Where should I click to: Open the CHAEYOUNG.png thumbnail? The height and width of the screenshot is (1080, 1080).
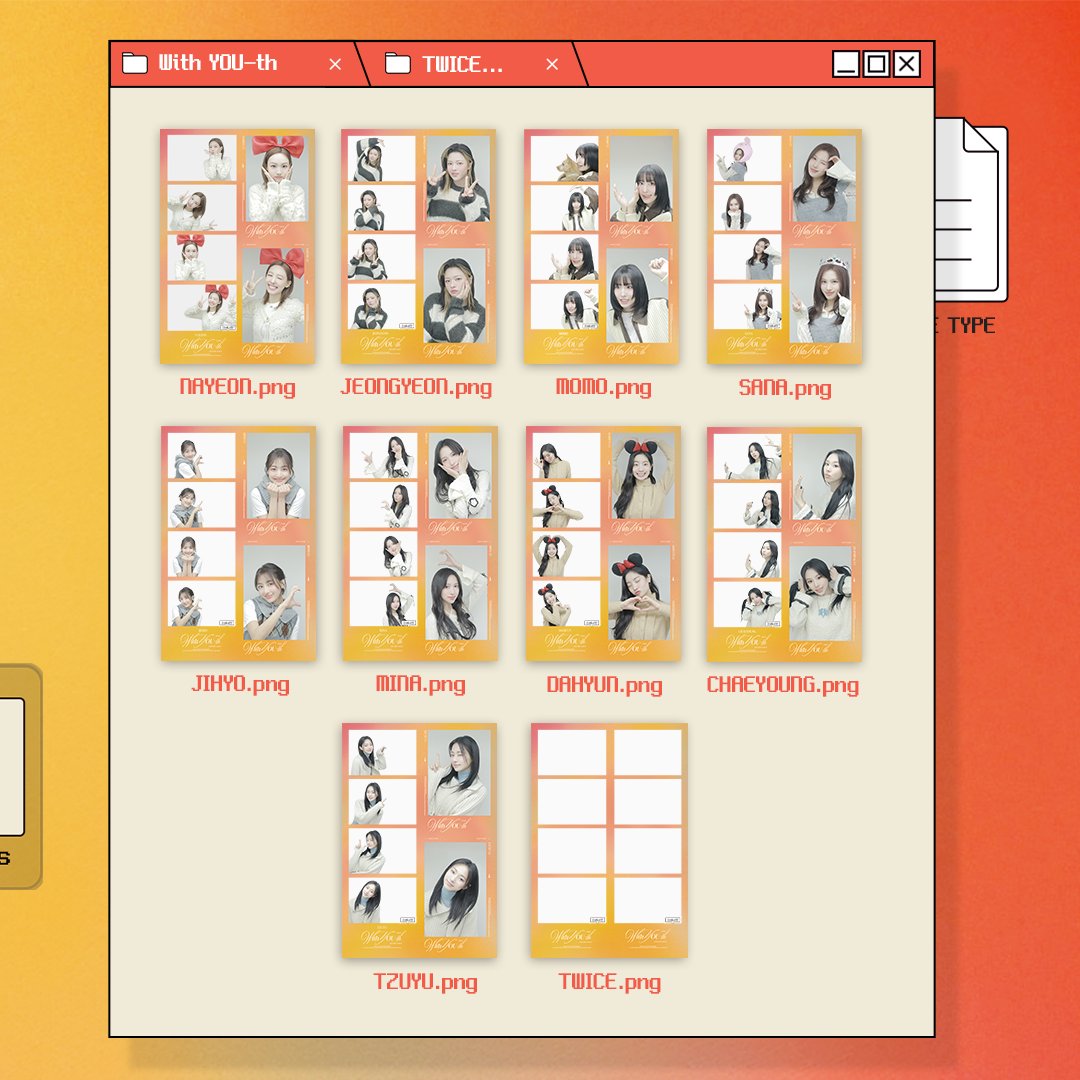pyautogui.click(x=785, y=544)
